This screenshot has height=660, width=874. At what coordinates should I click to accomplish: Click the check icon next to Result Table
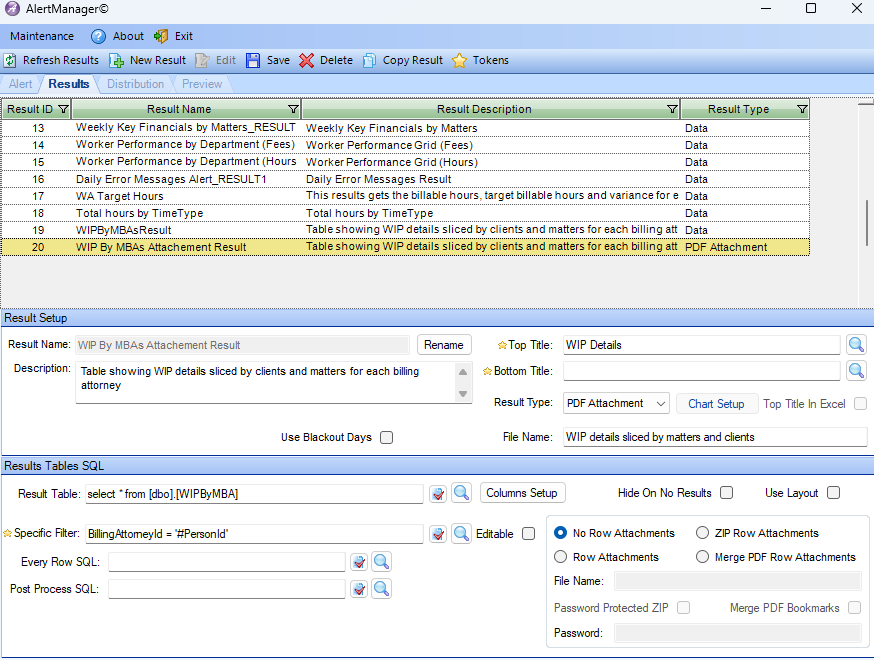pos(437,493)
